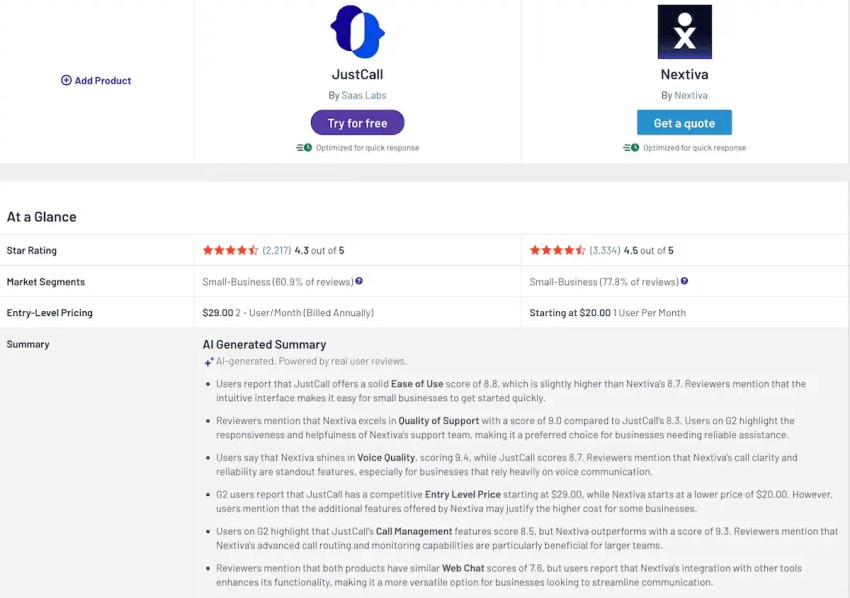Click JustCall star rating stars
Image resolution: width=850 pixels, height=598 pixels.
pyautogui.click(x=230, y=250)
